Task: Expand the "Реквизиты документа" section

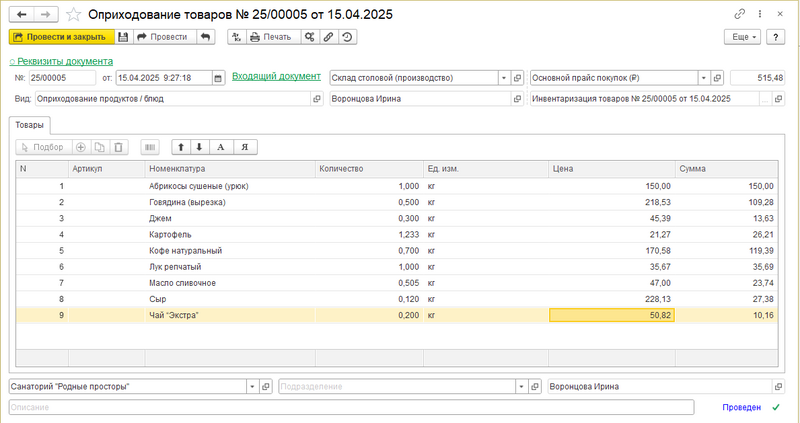Action: click(x=60, y=60)
